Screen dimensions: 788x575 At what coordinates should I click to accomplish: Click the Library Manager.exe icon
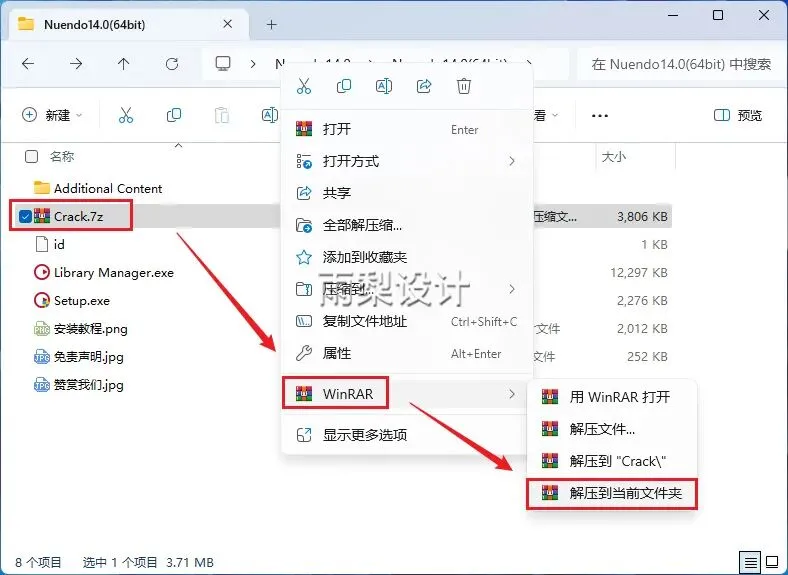(42, 272)
